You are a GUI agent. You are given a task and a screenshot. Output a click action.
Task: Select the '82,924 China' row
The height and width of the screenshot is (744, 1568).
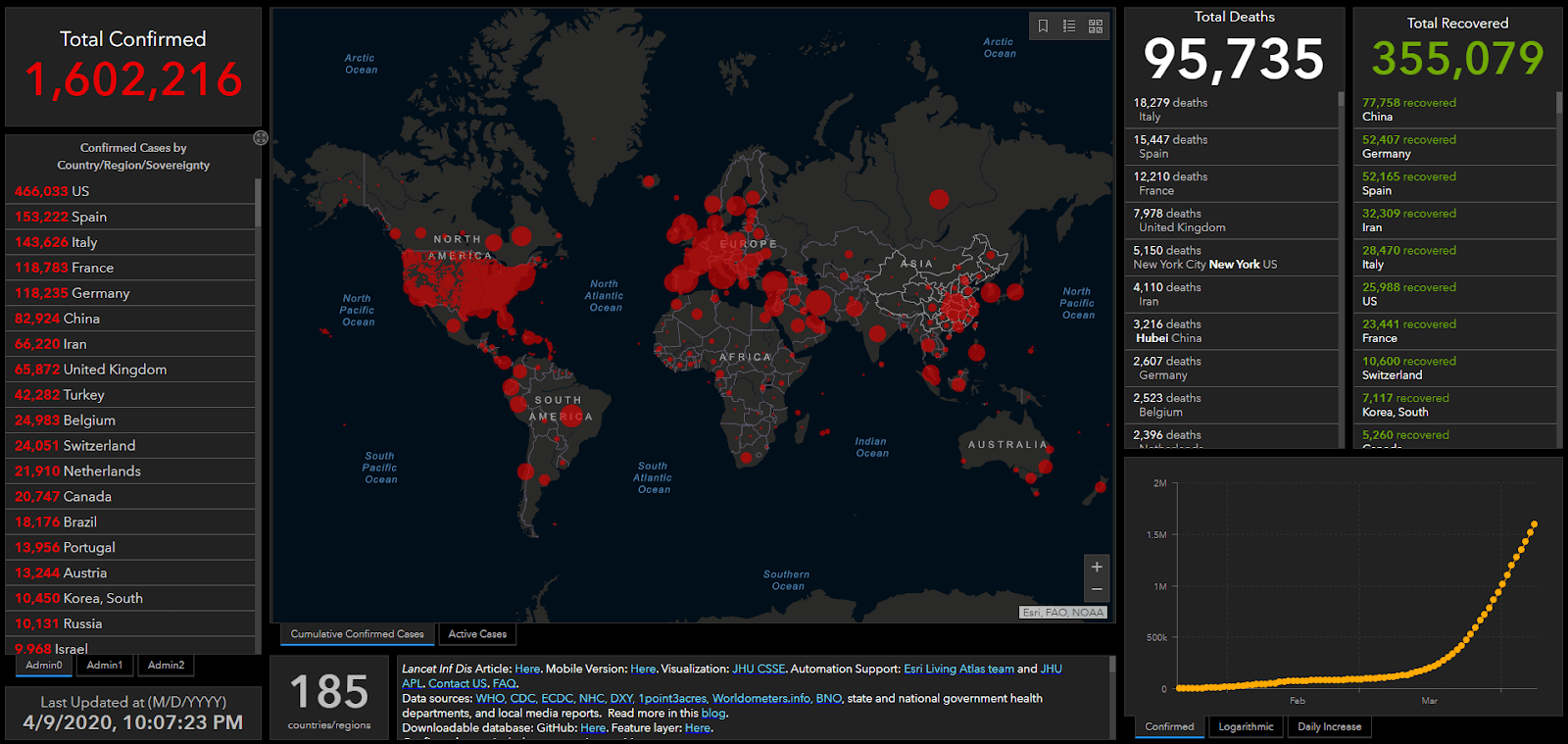tap(131, 319)
